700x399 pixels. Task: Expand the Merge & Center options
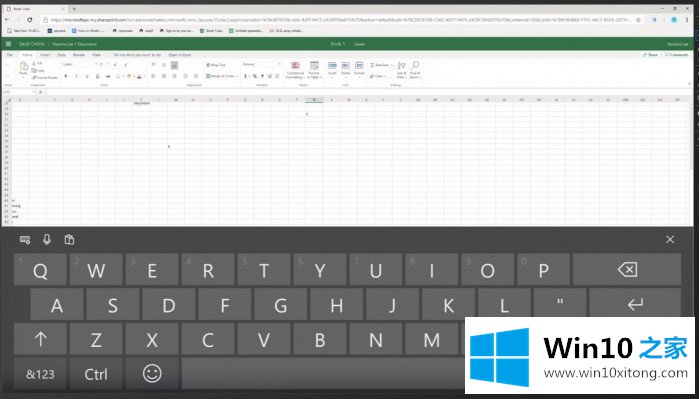pyautogui.click(x=237, y=76)
